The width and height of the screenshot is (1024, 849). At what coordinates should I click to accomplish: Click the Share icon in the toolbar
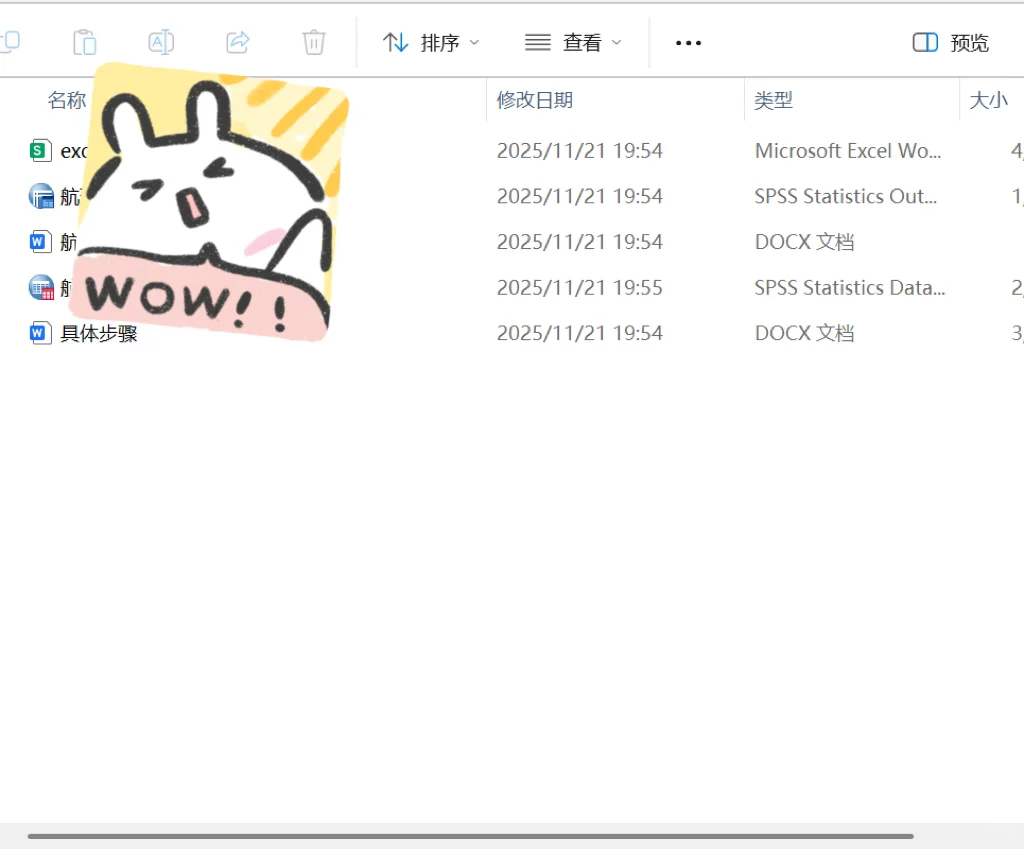(237, 42)
